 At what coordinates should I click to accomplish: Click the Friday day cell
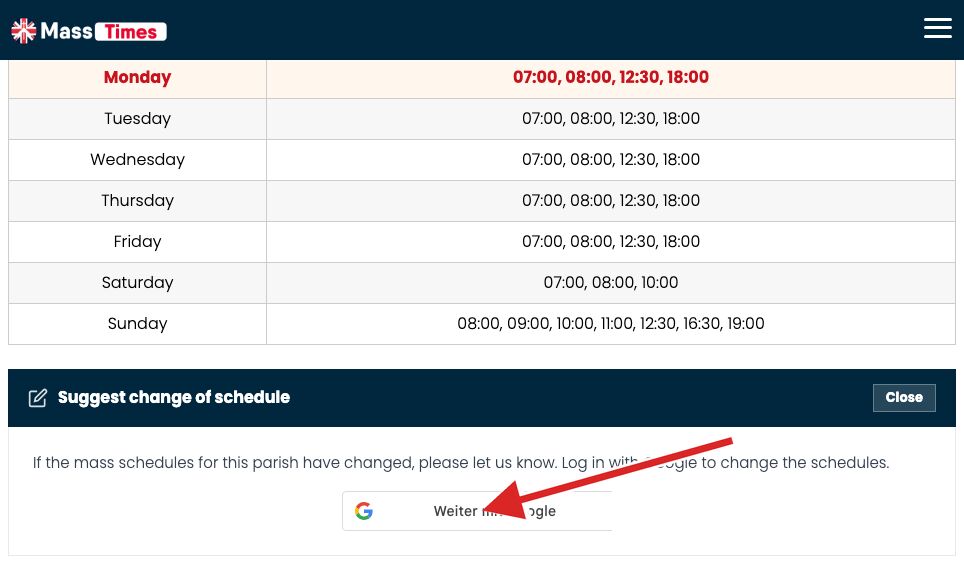[x=137, y=242]
